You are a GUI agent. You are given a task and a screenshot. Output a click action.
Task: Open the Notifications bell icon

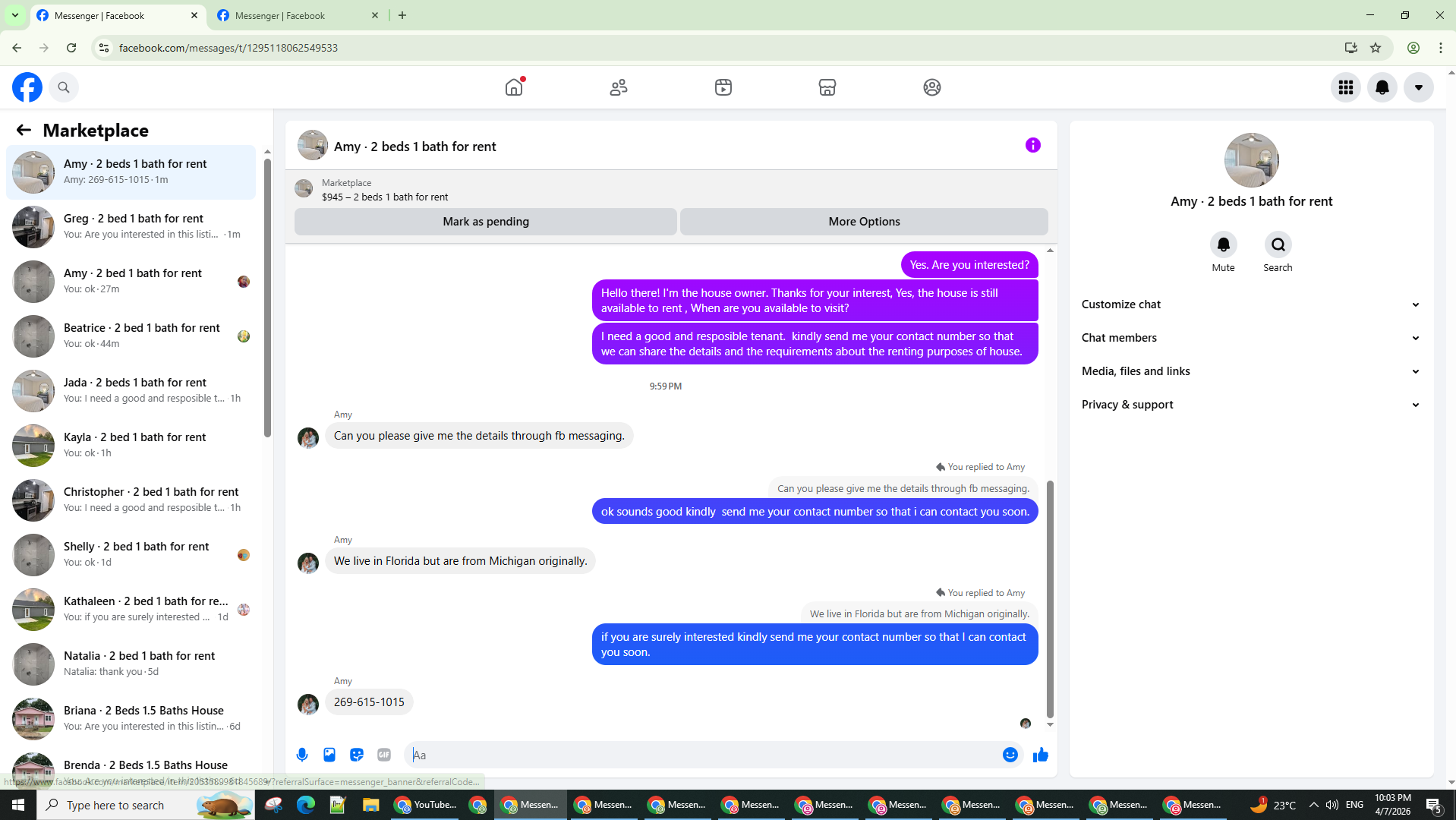(x=1382, y=87)
